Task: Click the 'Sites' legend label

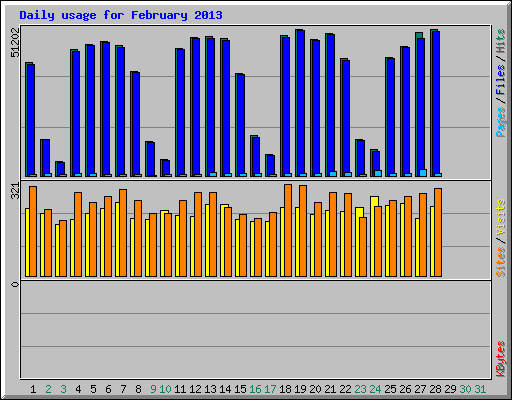Action: (501, 262)
